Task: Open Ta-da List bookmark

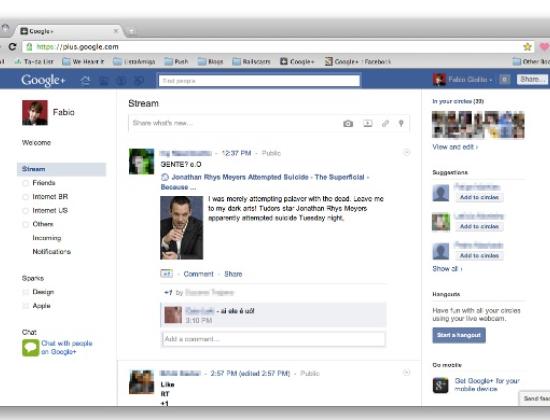Action: coord(34,61)
